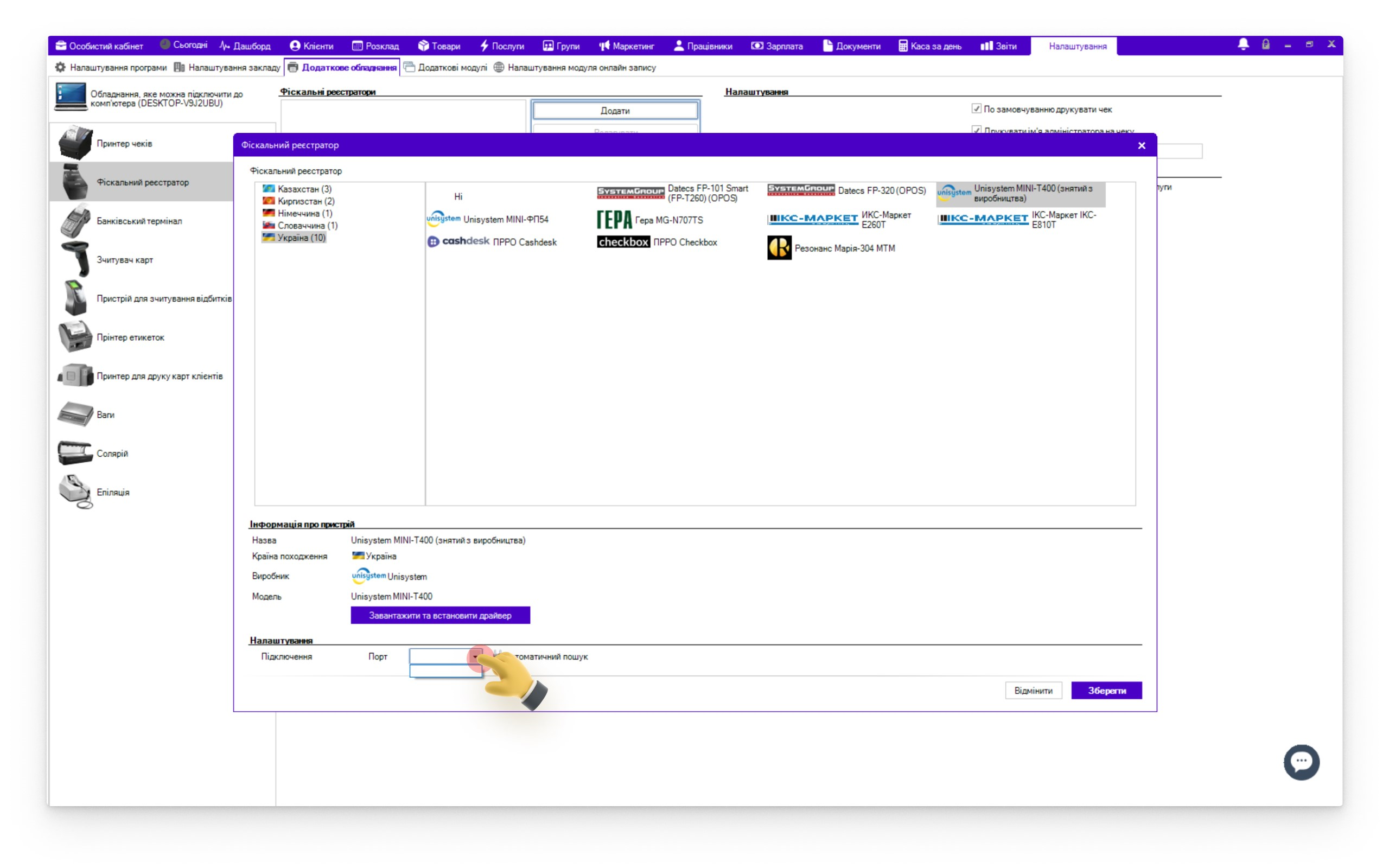Open the Зарплата tab
The width and height of the screenshot is (1389, 868).
(x=776, y=46)
